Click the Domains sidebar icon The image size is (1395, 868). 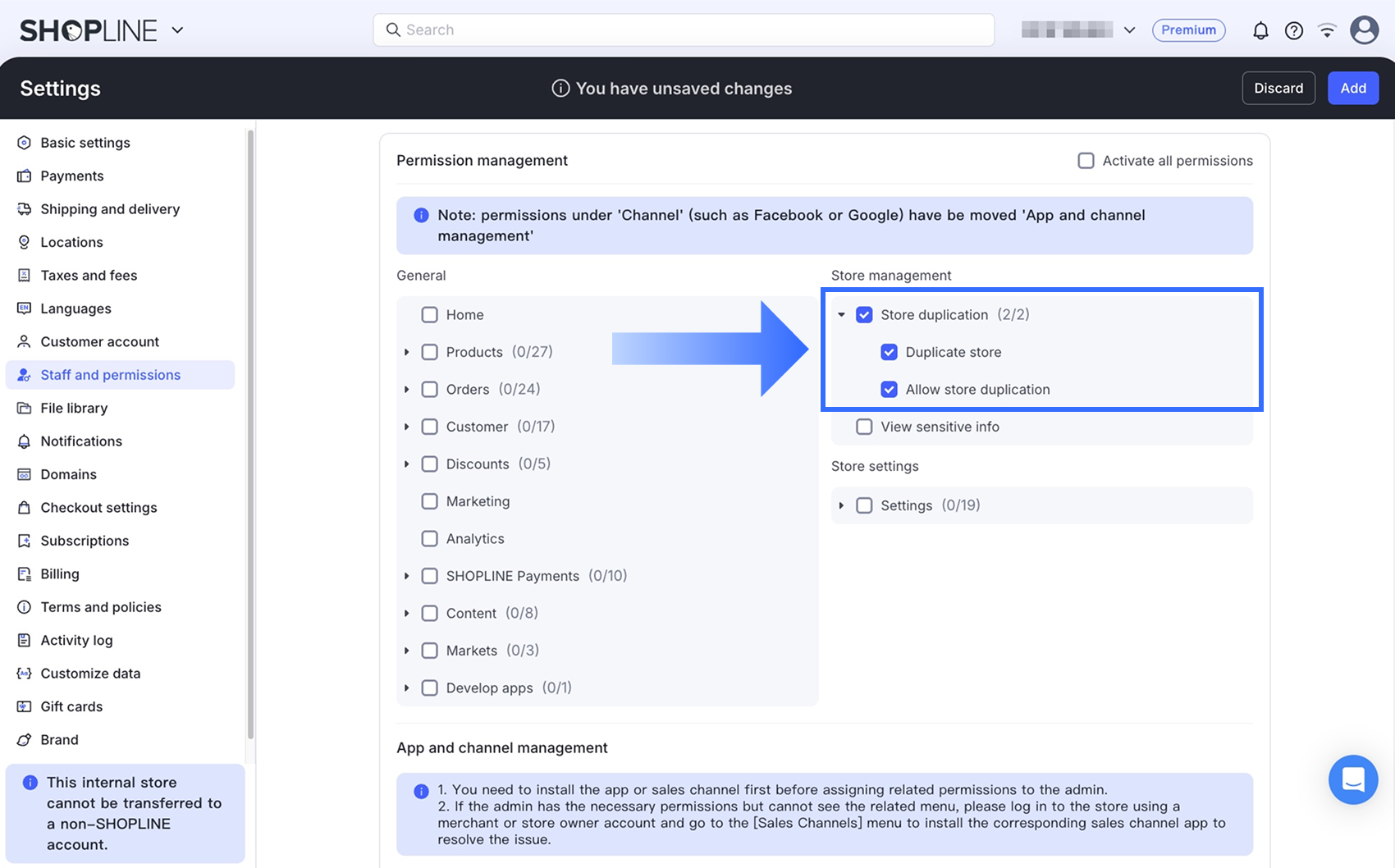[x=24, y=474]
